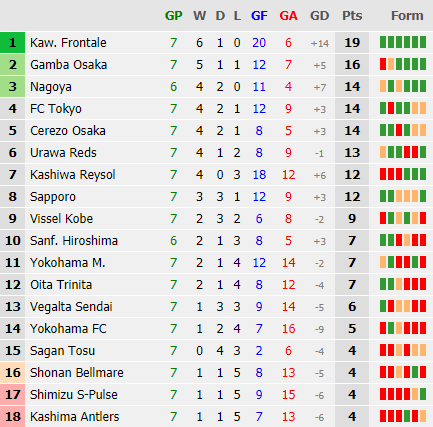Click Kashima Antlers' last orange form bar
The image size is (433, 427).
(x=423, y=416)
